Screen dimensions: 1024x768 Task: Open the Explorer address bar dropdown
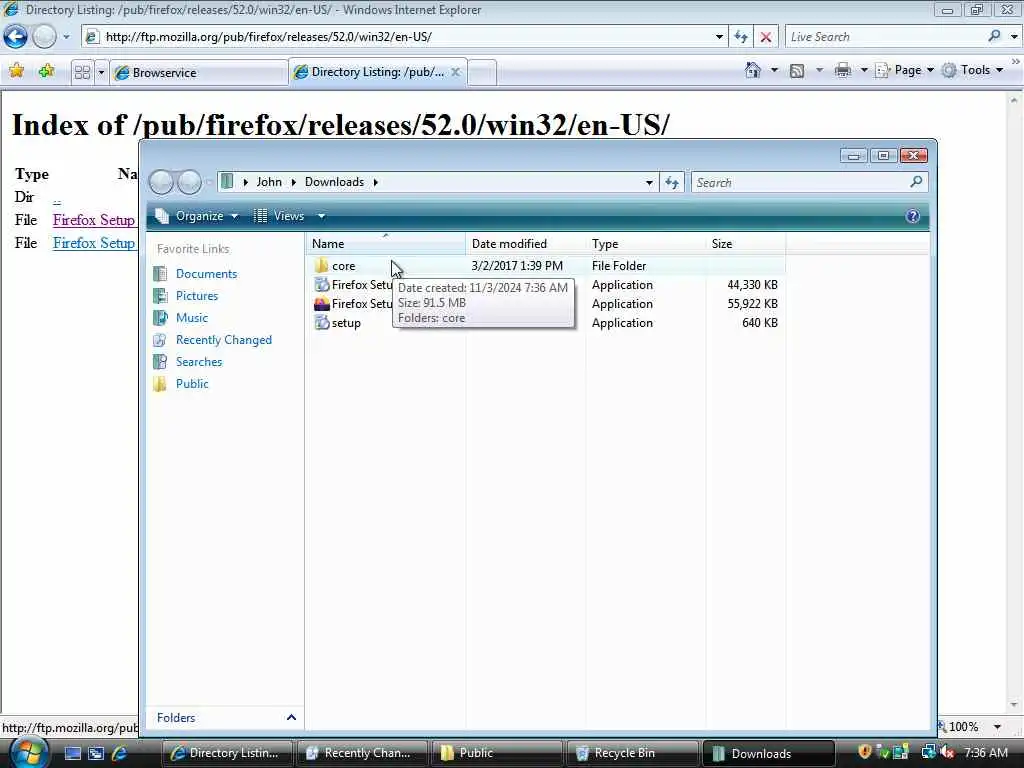pyautogui.click(x=648, y=183)
